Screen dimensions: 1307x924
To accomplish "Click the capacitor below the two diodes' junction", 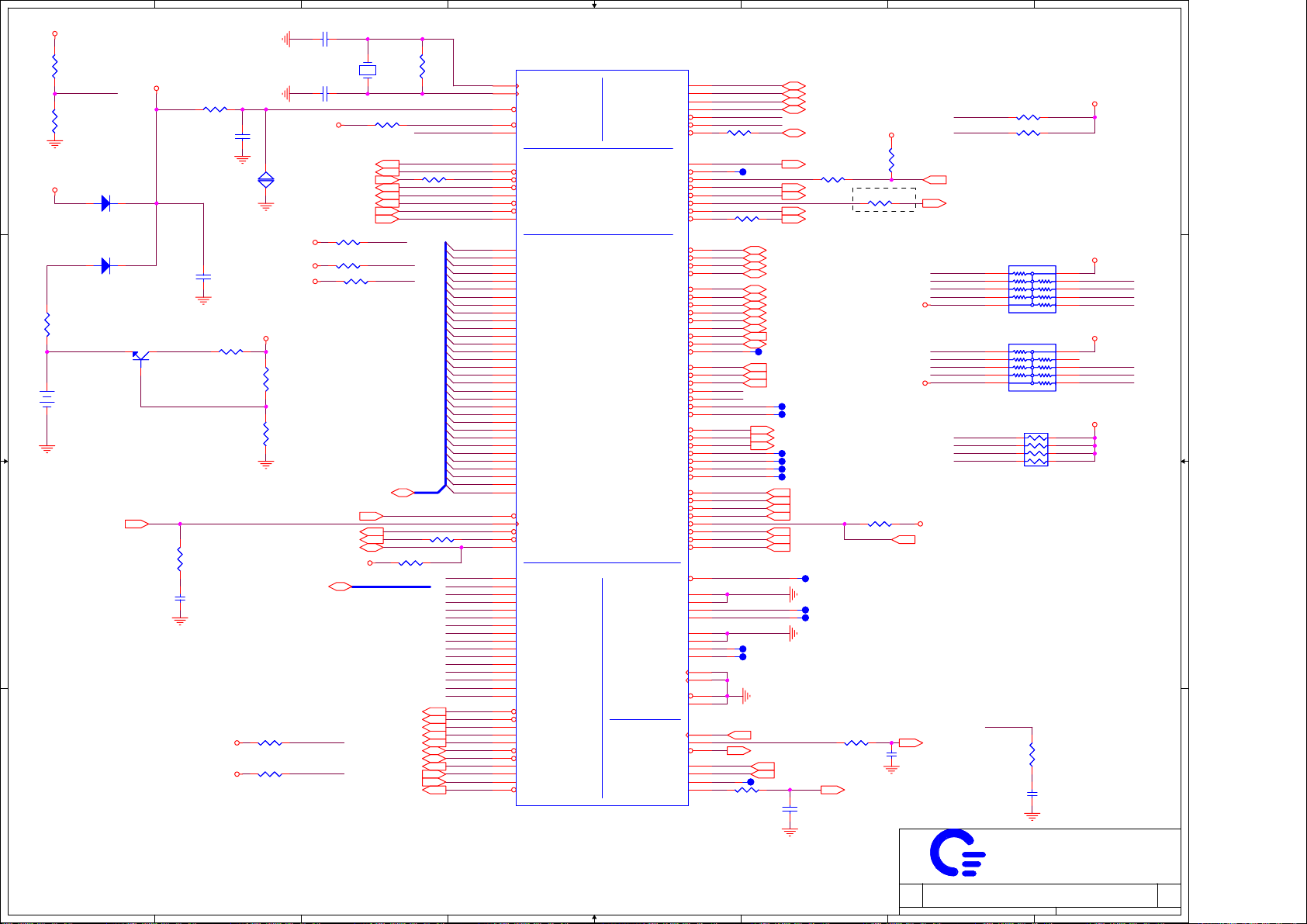I will [x=203, y=276].
